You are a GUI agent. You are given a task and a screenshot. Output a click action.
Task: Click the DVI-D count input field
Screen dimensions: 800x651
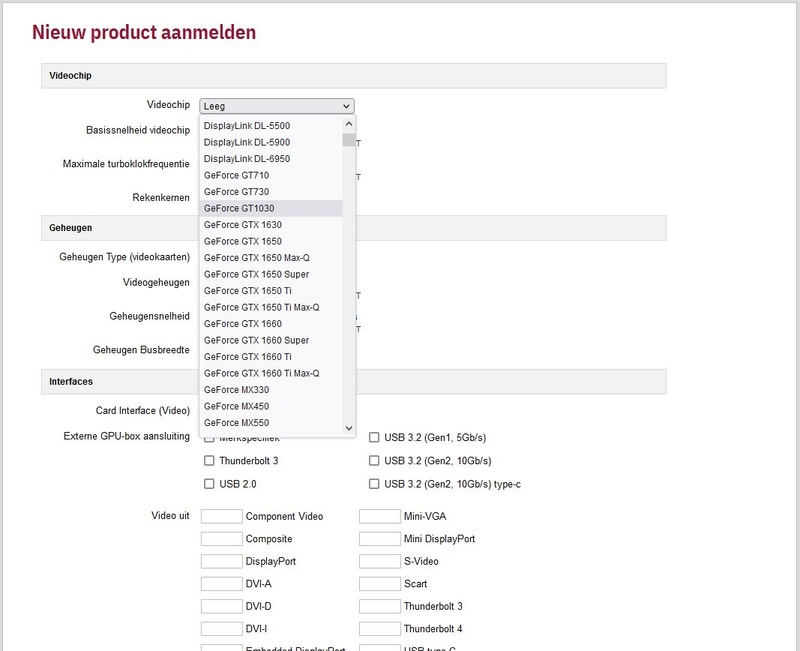(222, 606)
